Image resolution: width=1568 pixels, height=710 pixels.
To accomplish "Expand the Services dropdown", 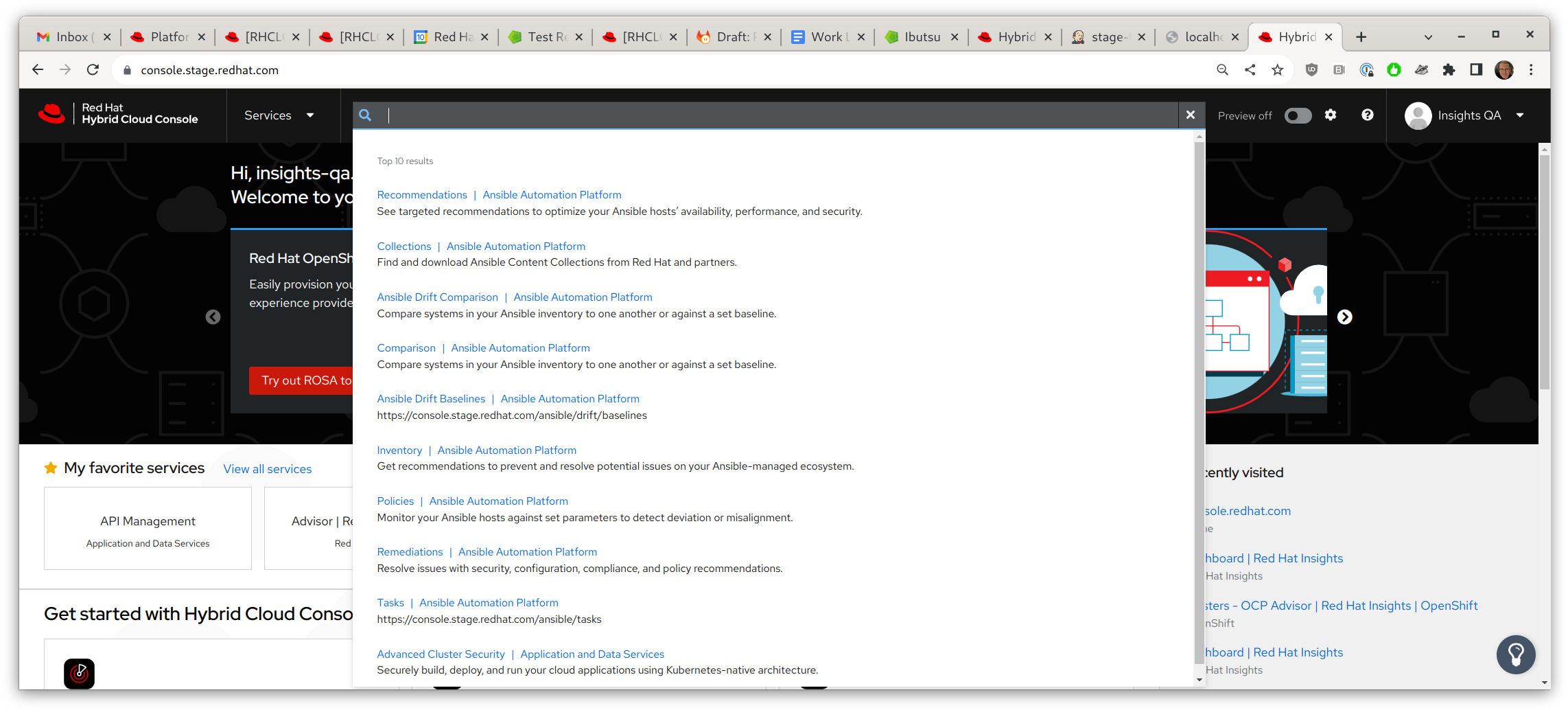I will coord(279,115).
